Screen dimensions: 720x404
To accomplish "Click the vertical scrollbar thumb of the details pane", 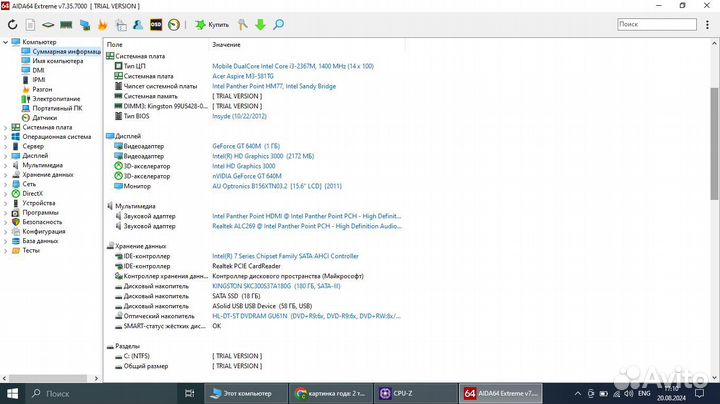I will click(x=714, y=143).
